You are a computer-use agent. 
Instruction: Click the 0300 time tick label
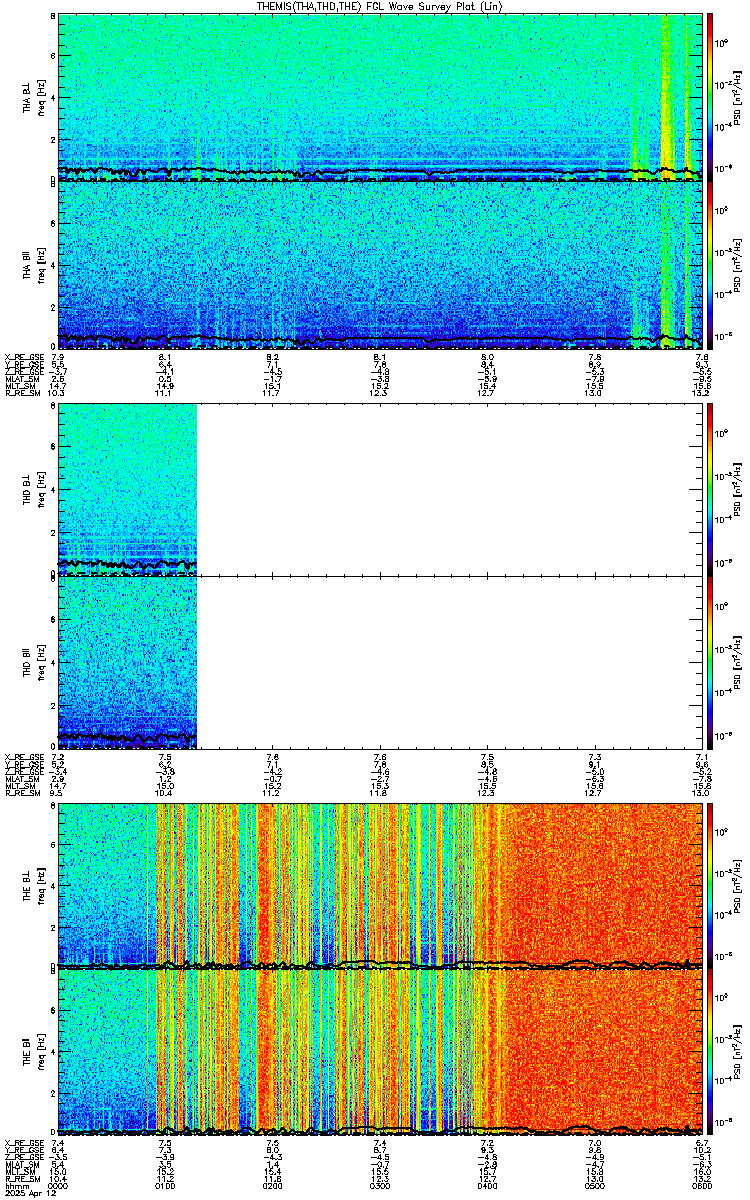(380, 1186)
